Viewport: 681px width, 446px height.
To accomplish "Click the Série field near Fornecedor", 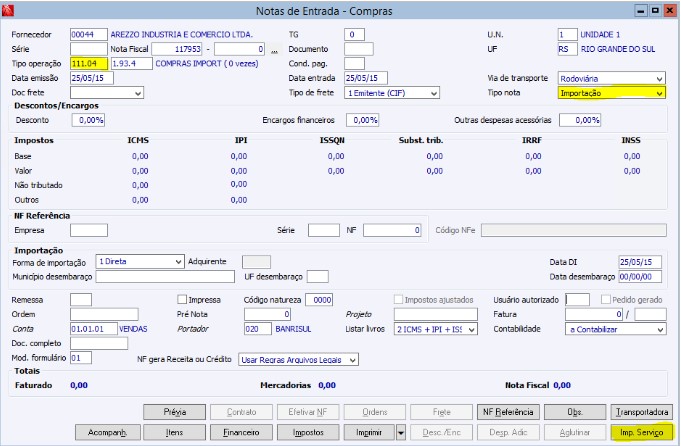I will click(89, 49).
